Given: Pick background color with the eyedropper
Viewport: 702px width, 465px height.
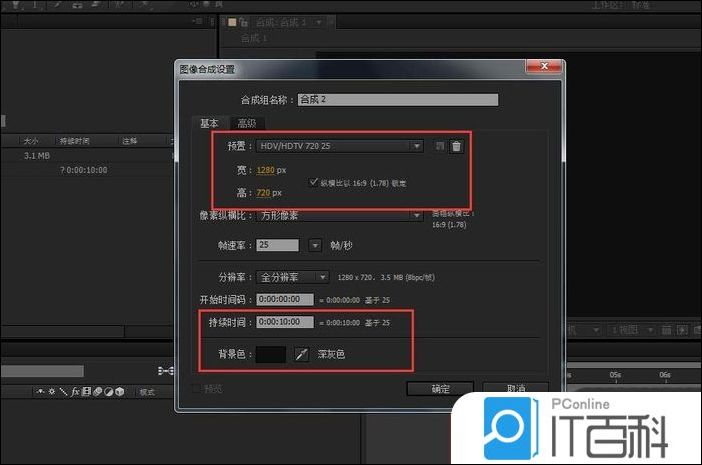Looking at the screenshot, I should click(301, 354).
